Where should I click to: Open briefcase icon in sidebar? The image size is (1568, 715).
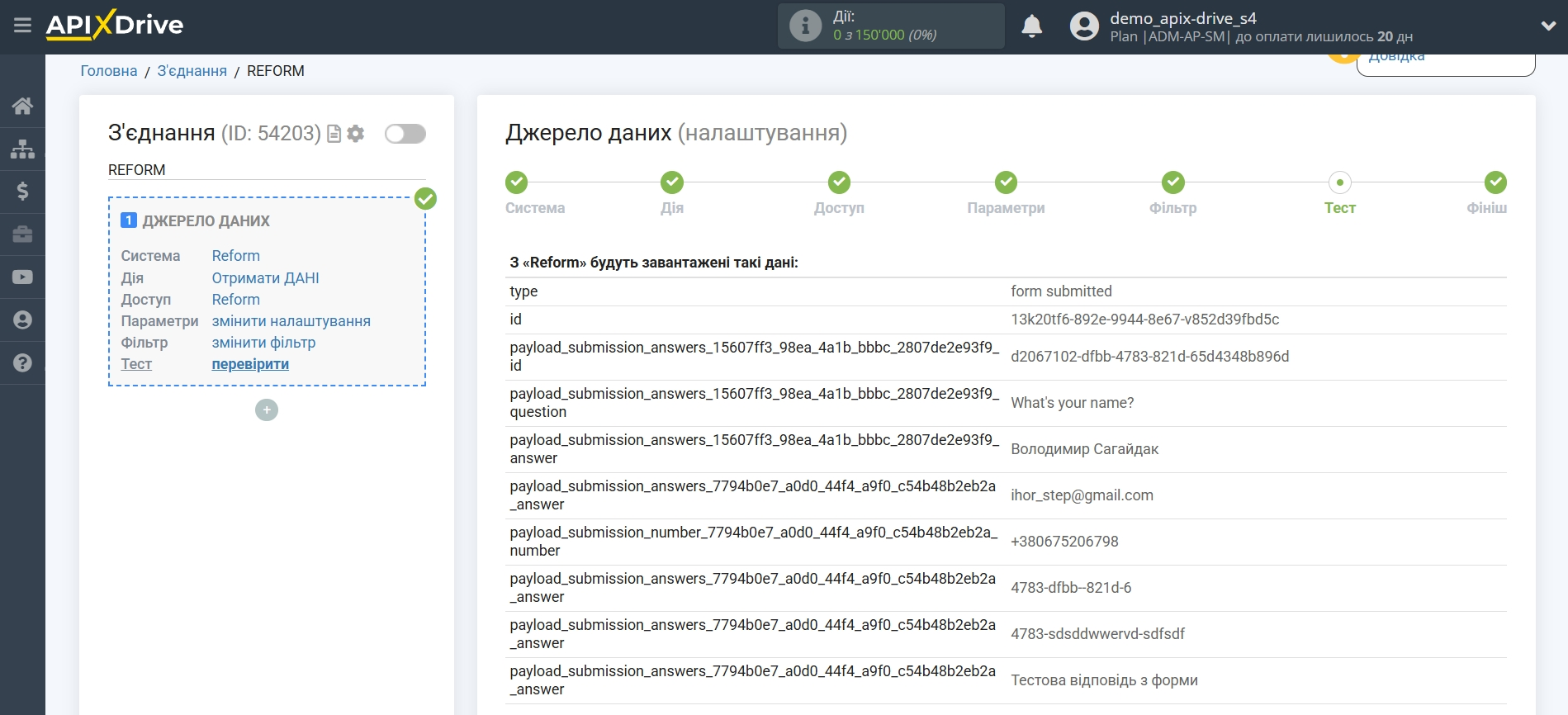pos(22,234)
